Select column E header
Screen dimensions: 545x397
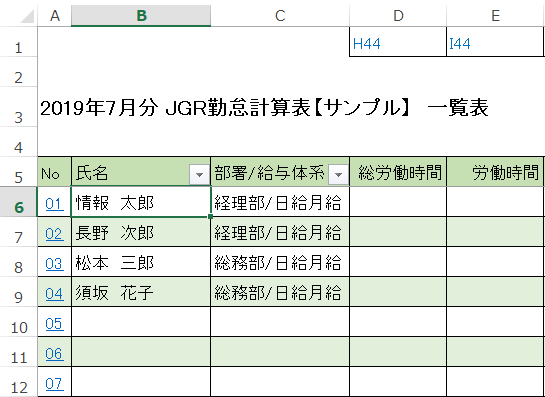495,16
